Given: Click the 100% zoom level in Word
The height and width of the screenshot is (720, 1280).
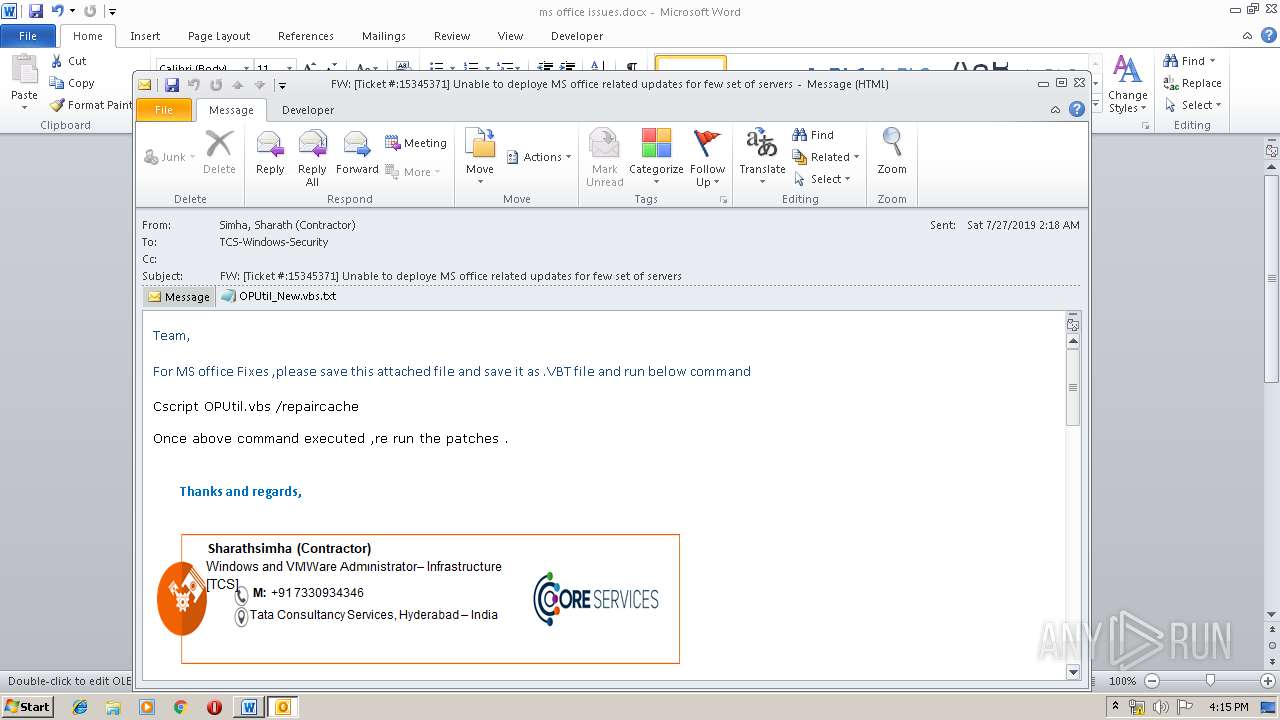Looking at the screenshot, I should pos(1123,681).
